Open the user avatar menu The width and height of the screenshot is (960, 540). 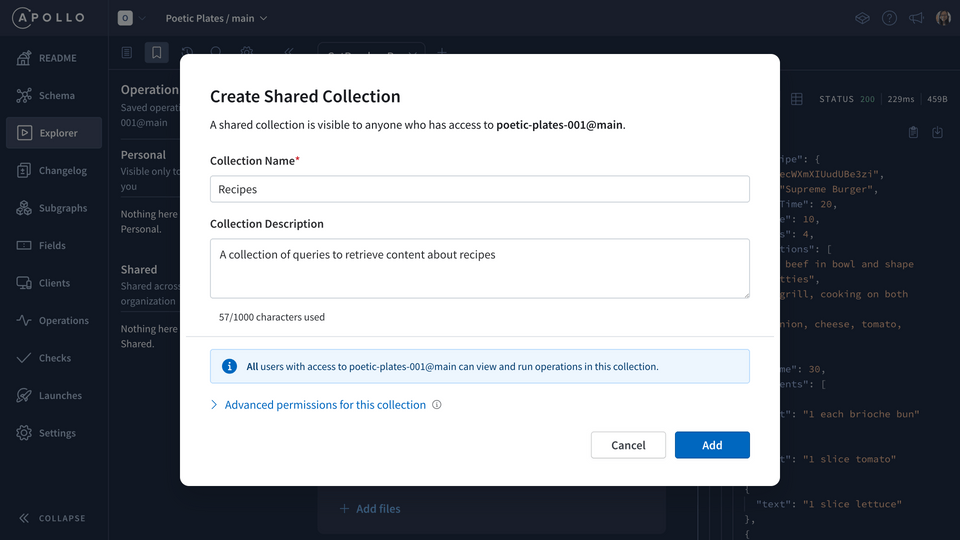[x=943, y=18]
